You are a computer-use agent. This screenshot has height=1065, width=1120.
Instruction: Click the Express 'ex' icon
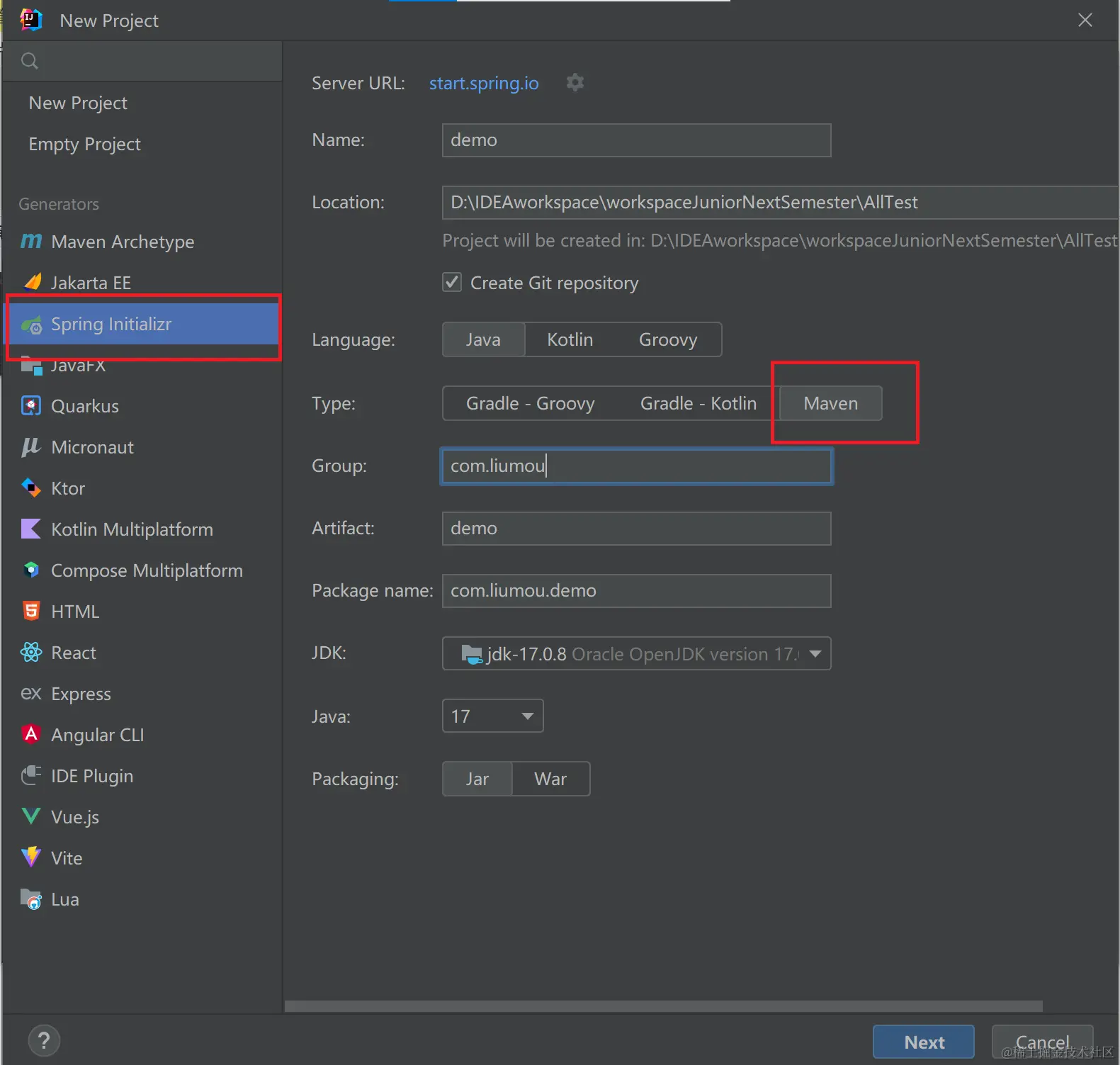(x=31, y=693)
